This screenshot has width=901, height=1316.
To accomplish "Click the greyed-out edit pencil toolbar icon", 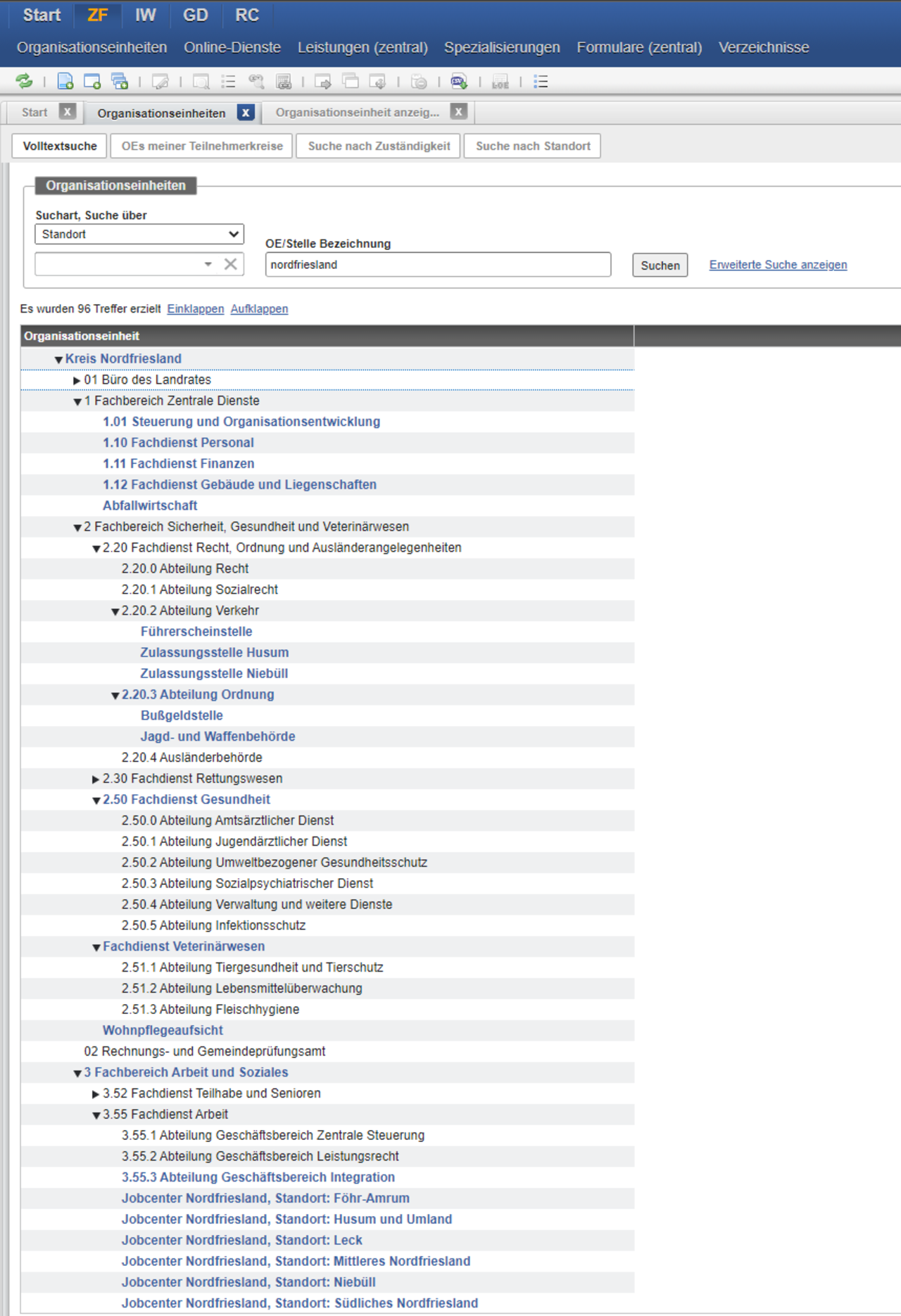I will click(x=160, y=82).
